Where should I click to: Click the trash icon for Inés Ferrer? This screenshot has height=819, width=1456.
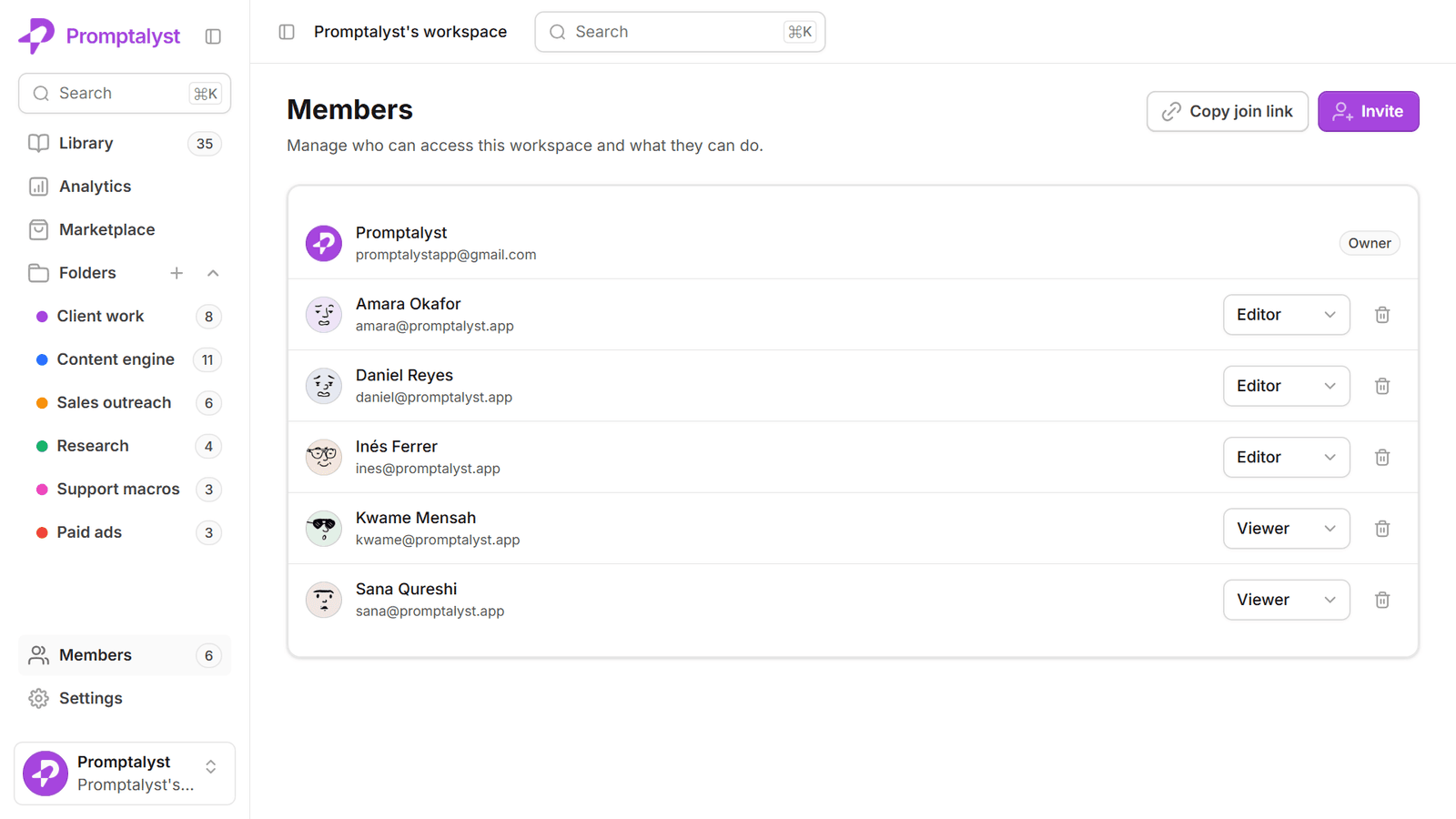[1382, 457]
